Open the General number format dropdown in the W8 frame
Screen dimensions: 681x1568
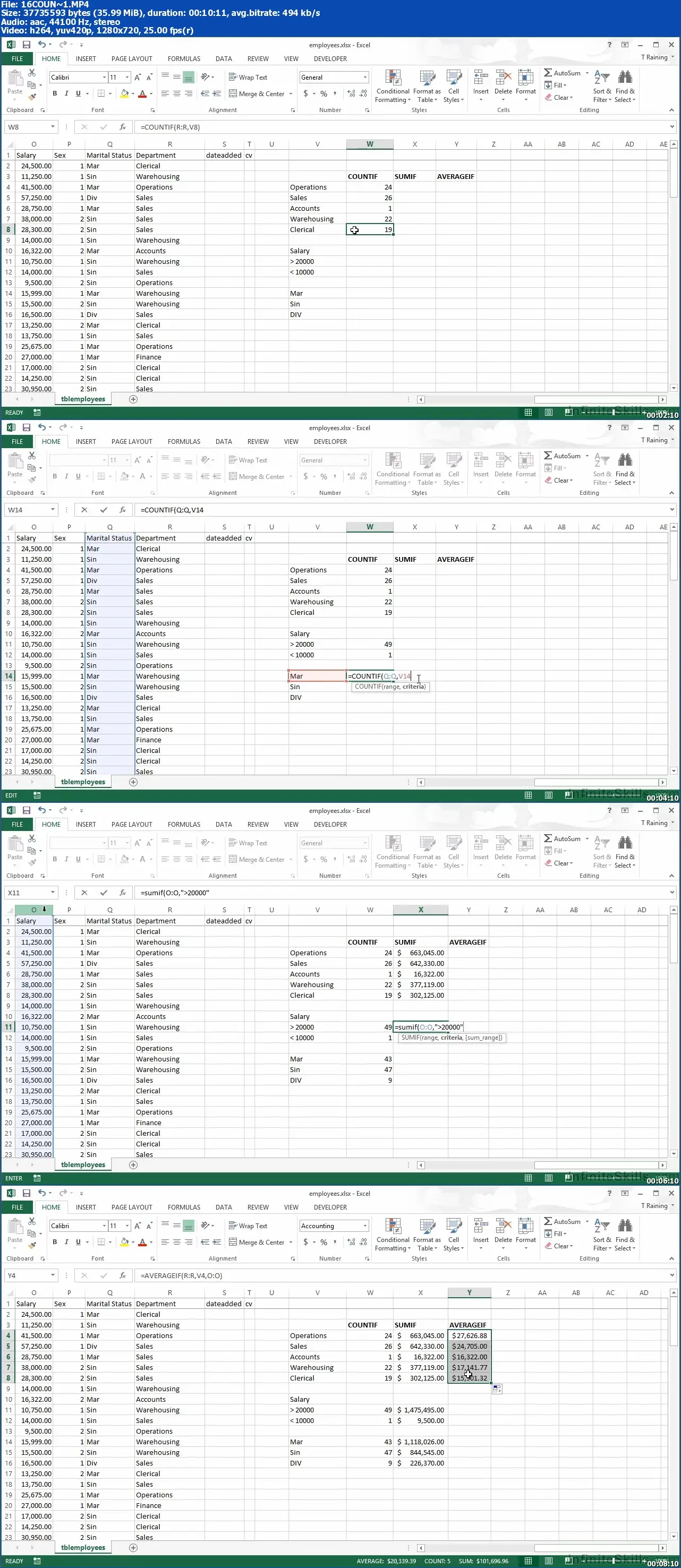click(365, 78)
